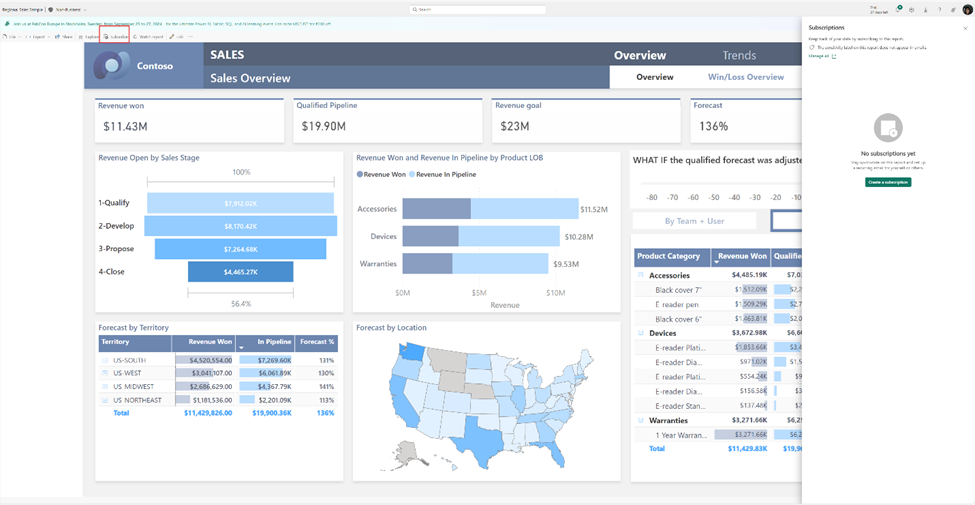Click the Territory column header

[135, 341]
